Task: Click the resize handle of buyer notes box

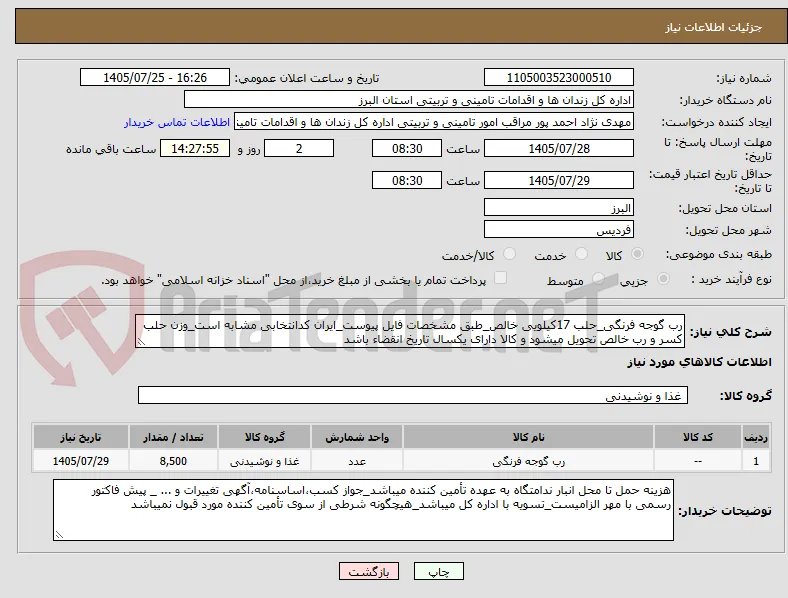Action: point(59,535)
